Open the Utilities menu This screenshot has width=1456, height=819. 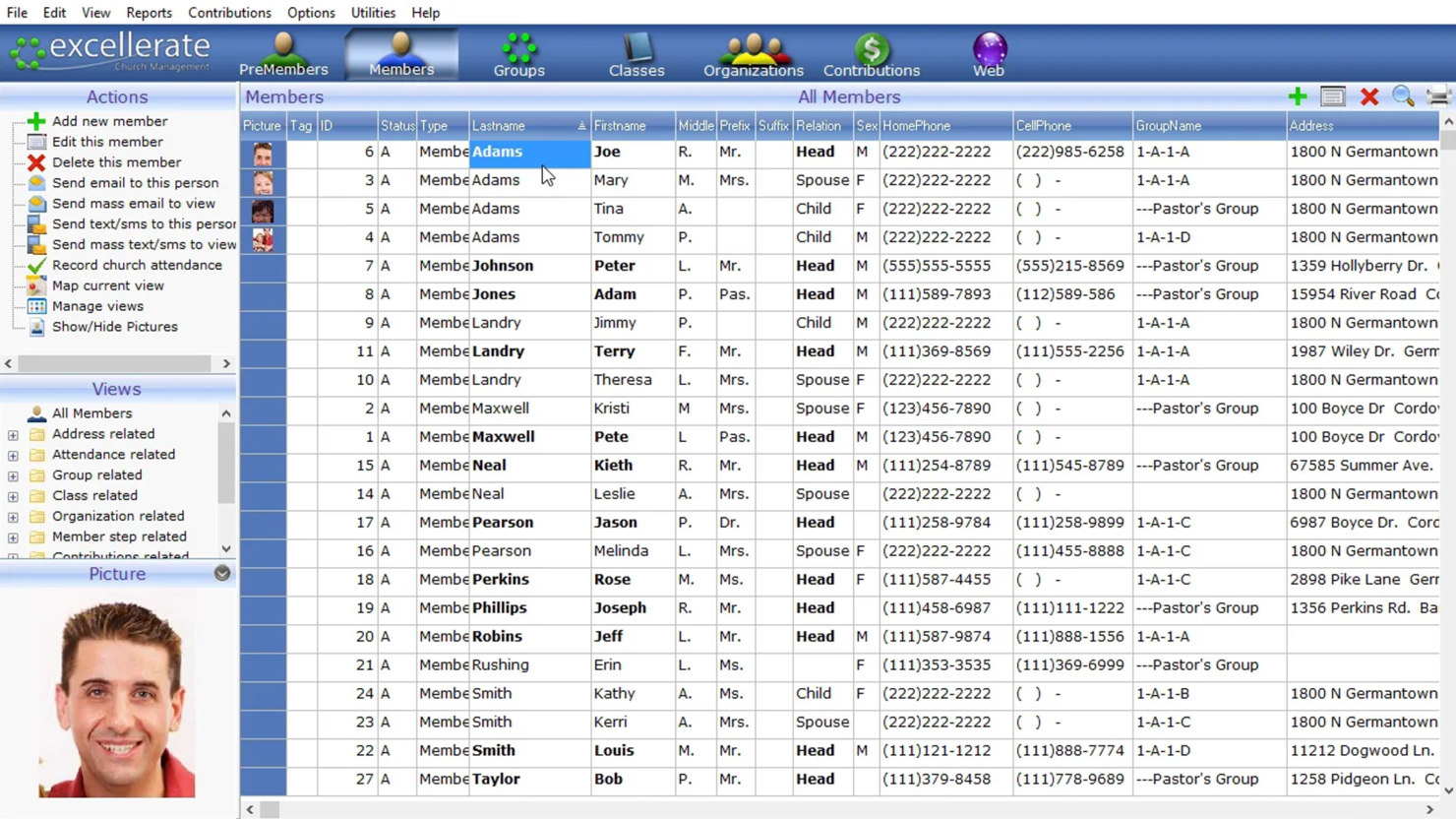pos(372,13)
